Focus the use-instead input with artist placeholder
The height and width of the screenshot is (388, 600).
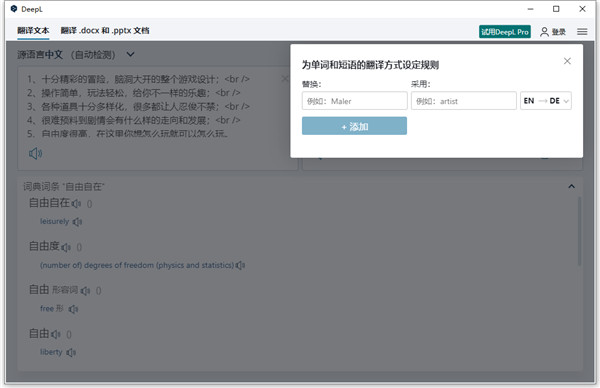(464, 101)
